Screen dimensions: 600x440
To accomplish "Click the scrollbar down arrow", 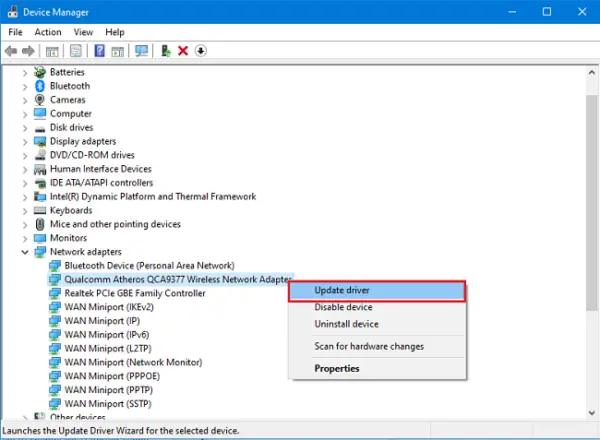I will pyautogui.click(x=592, y=413).
